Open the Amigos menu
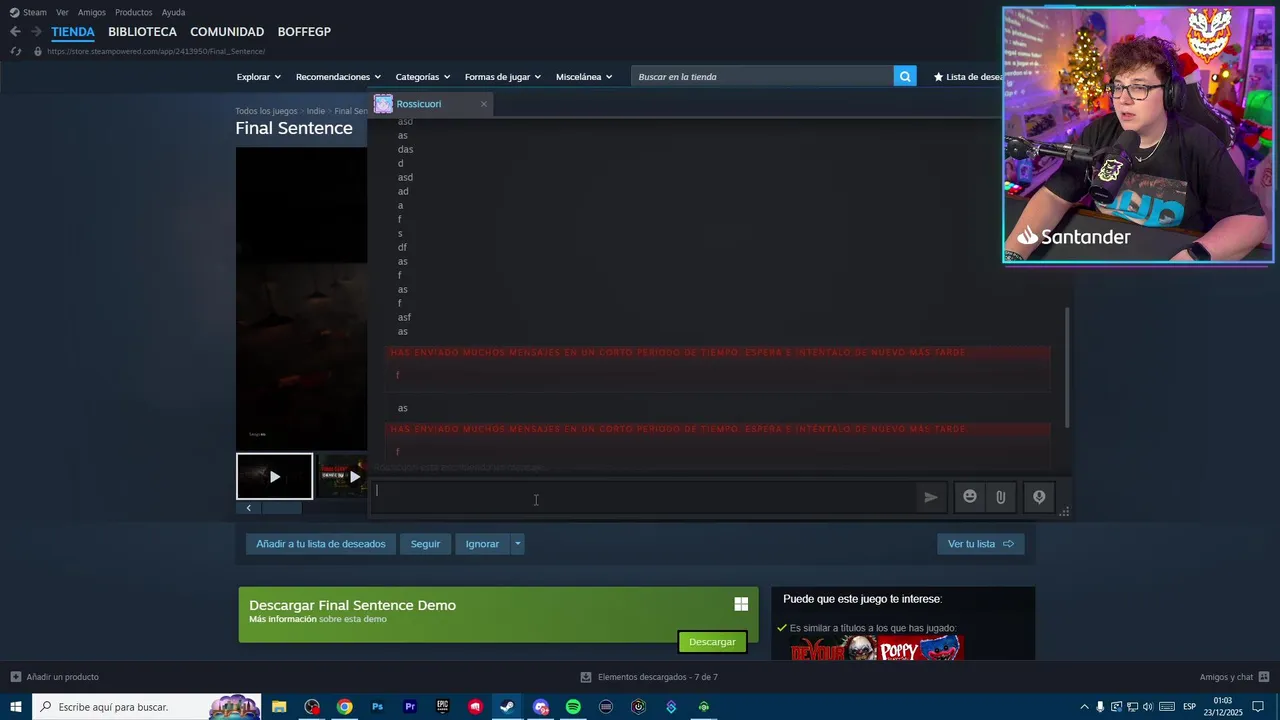The height and width of the screenshot is (720, 1280). point(92,12)
